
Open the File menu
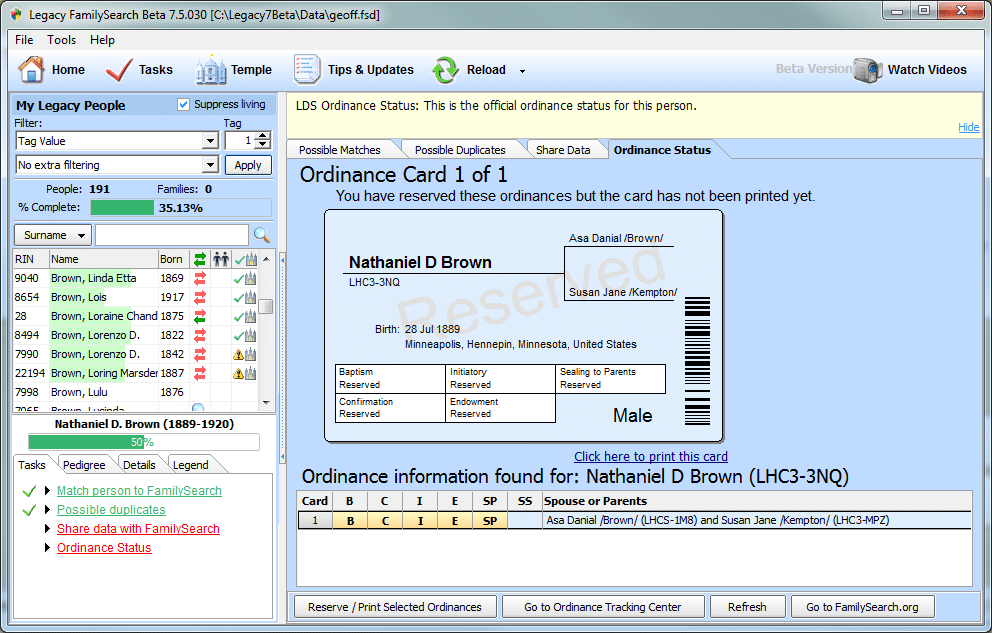(24, 40)
